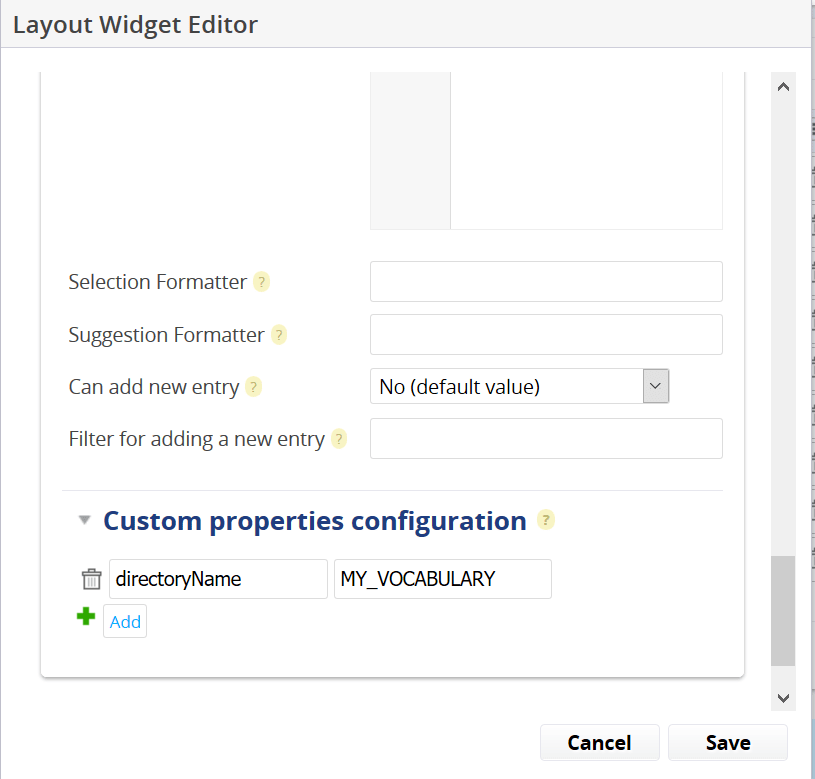Click the directoryName property key field
The width and height of the screenshot is (815, 779).
[x=218, y=579]
